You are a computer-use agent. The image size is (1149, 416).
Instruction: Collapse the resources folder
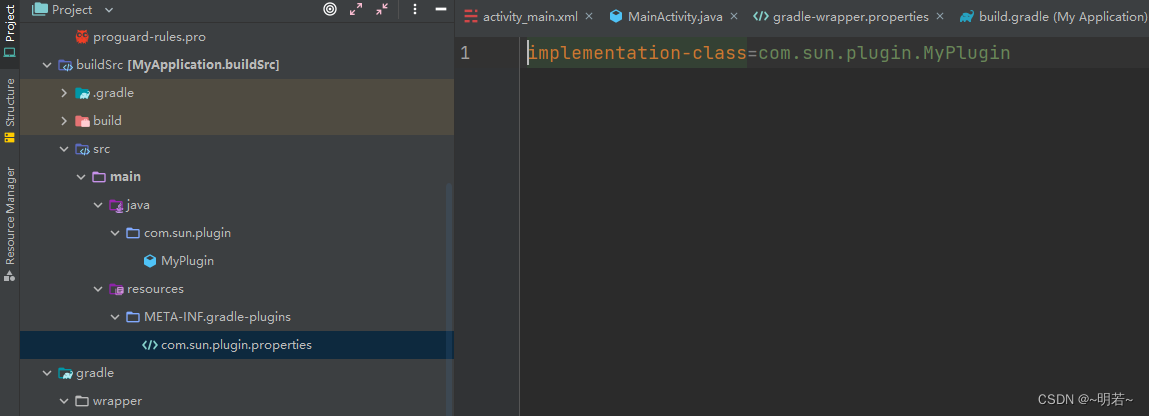(x=98, y=289)
